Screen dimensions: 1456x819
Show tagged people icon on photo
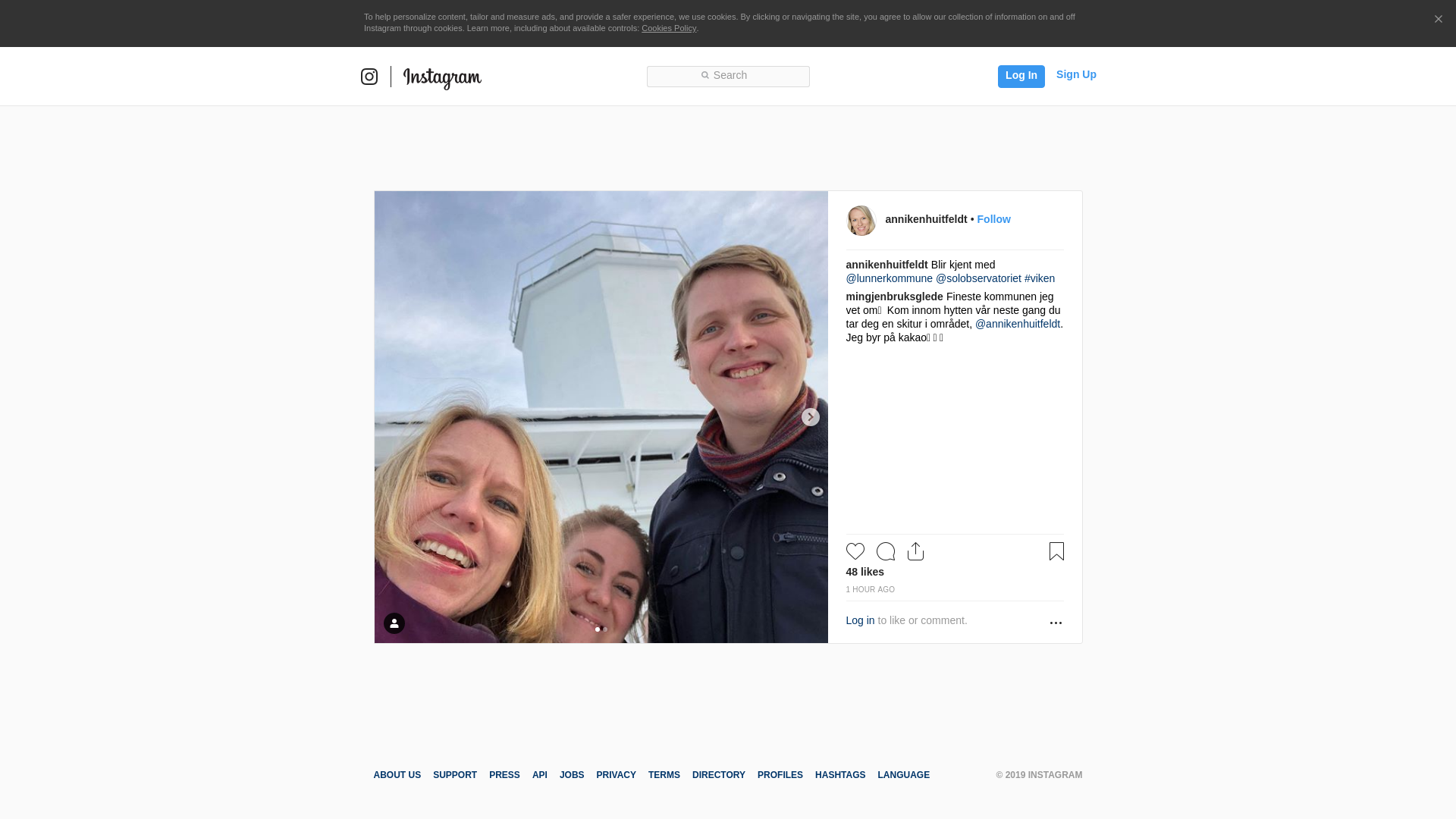(394, 623)
